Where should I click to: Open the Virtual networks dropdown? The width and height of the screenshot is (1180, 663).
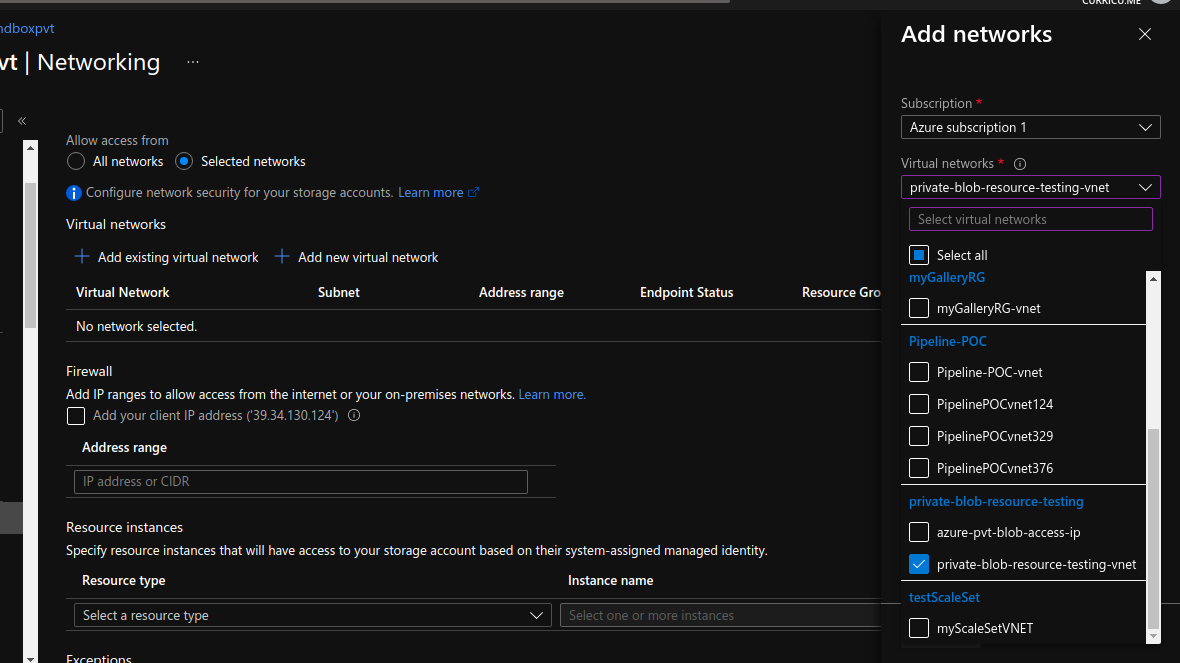(x=1030, y=187)
